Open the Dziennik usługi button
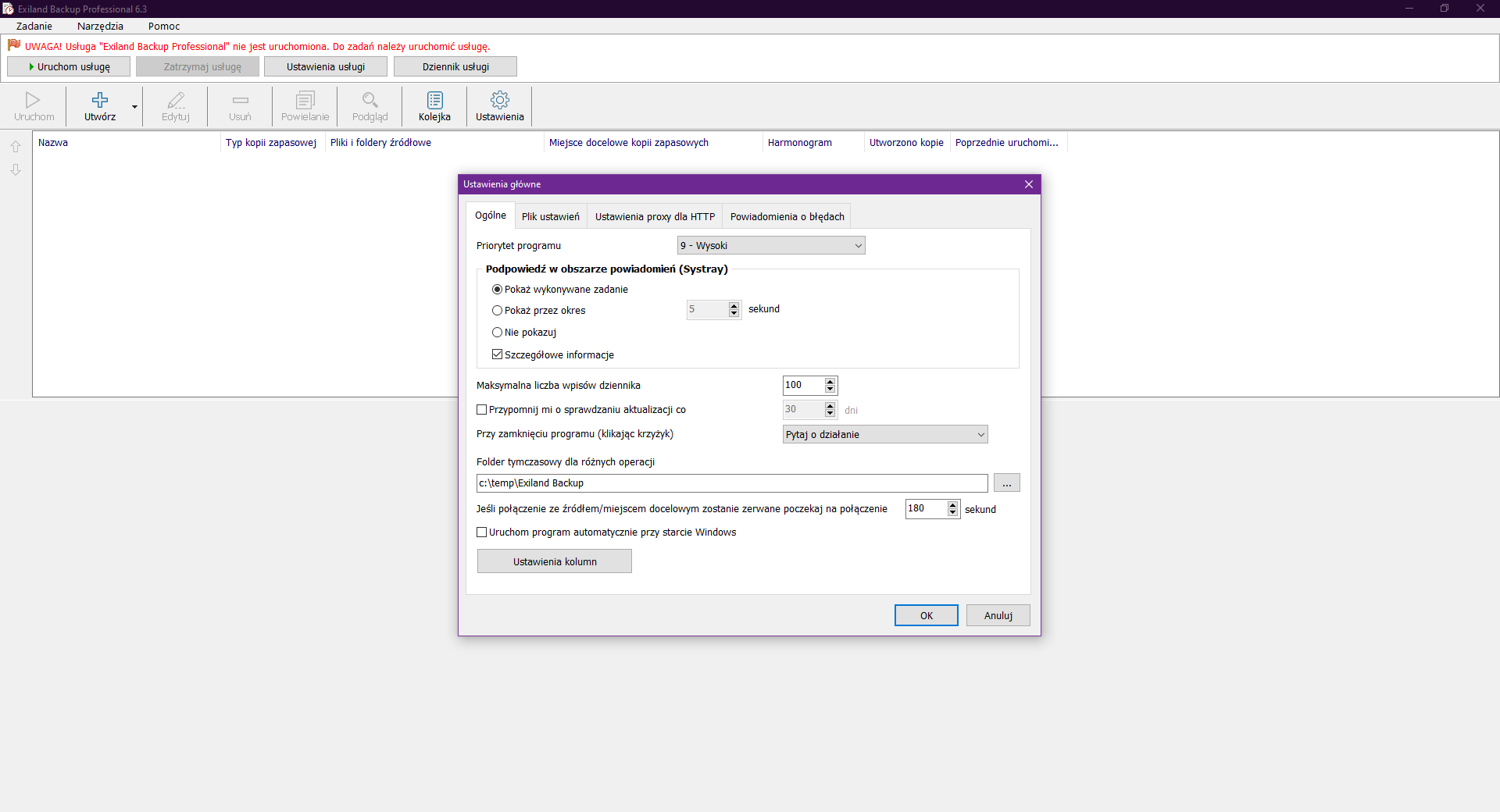This screenshot has height=812, width=1500. [455, 66]
